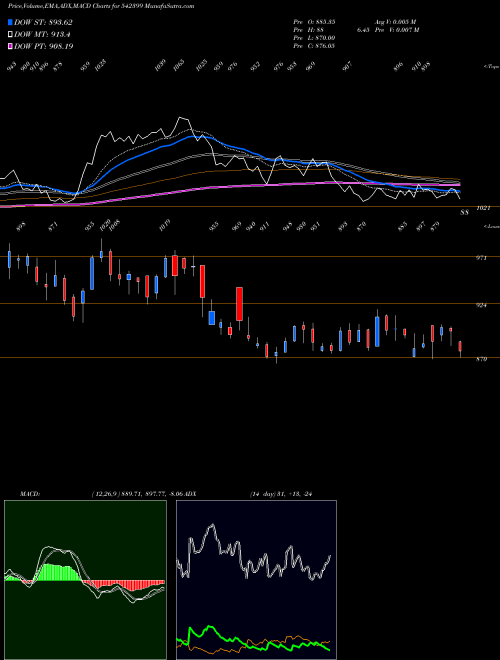Click the 870 price level label
This screenshot has height=660, width=500.
[481, 359]
